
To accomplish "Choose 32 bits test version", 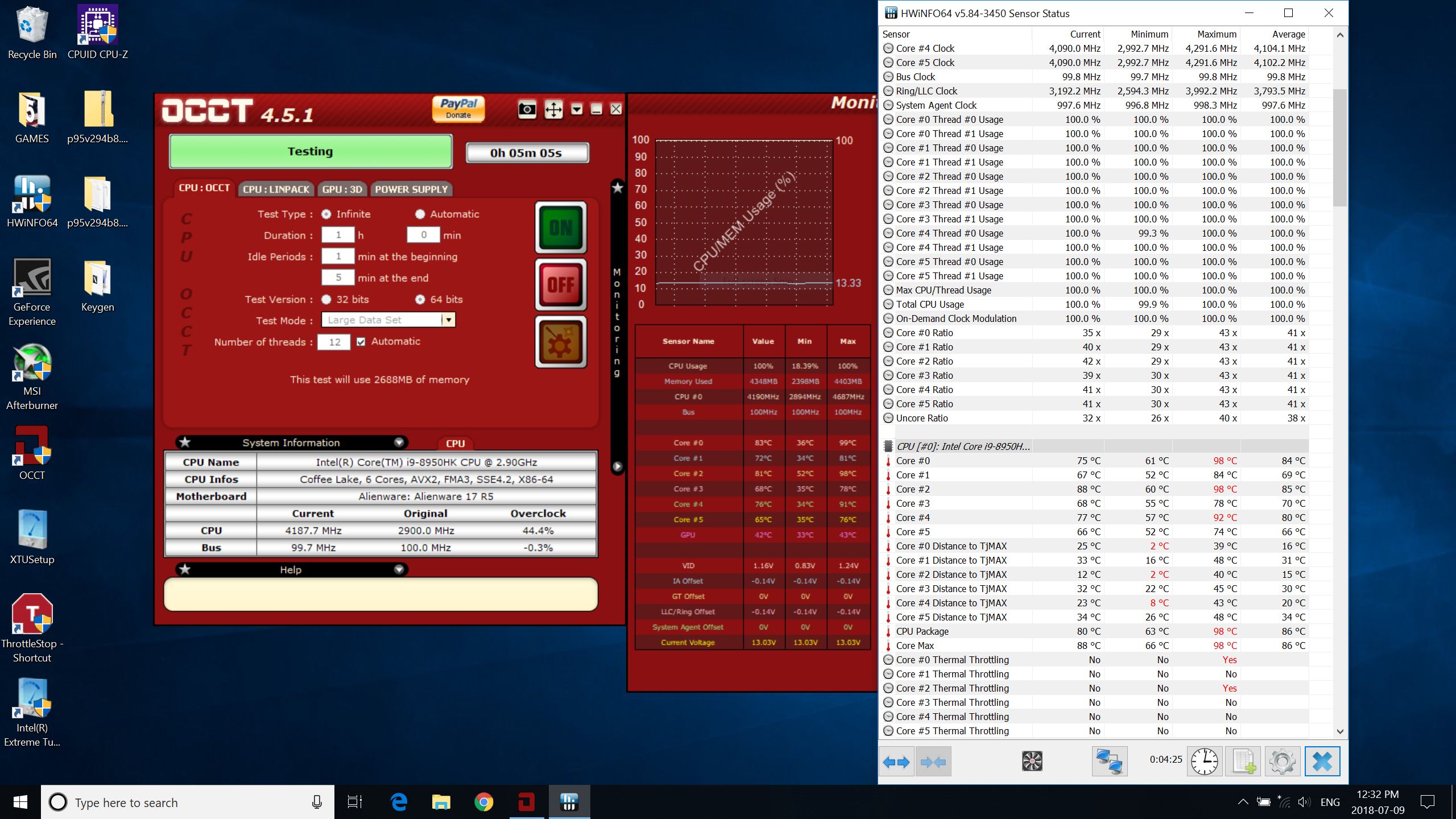I will click(x=326, y=299).
